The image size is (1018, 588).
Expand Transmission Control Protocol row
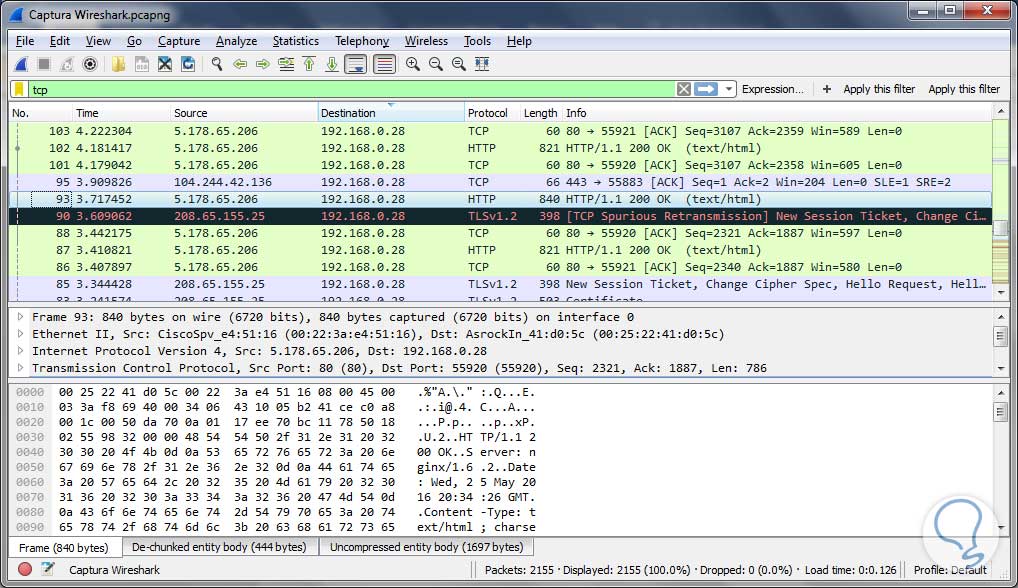tap(20, 368)
